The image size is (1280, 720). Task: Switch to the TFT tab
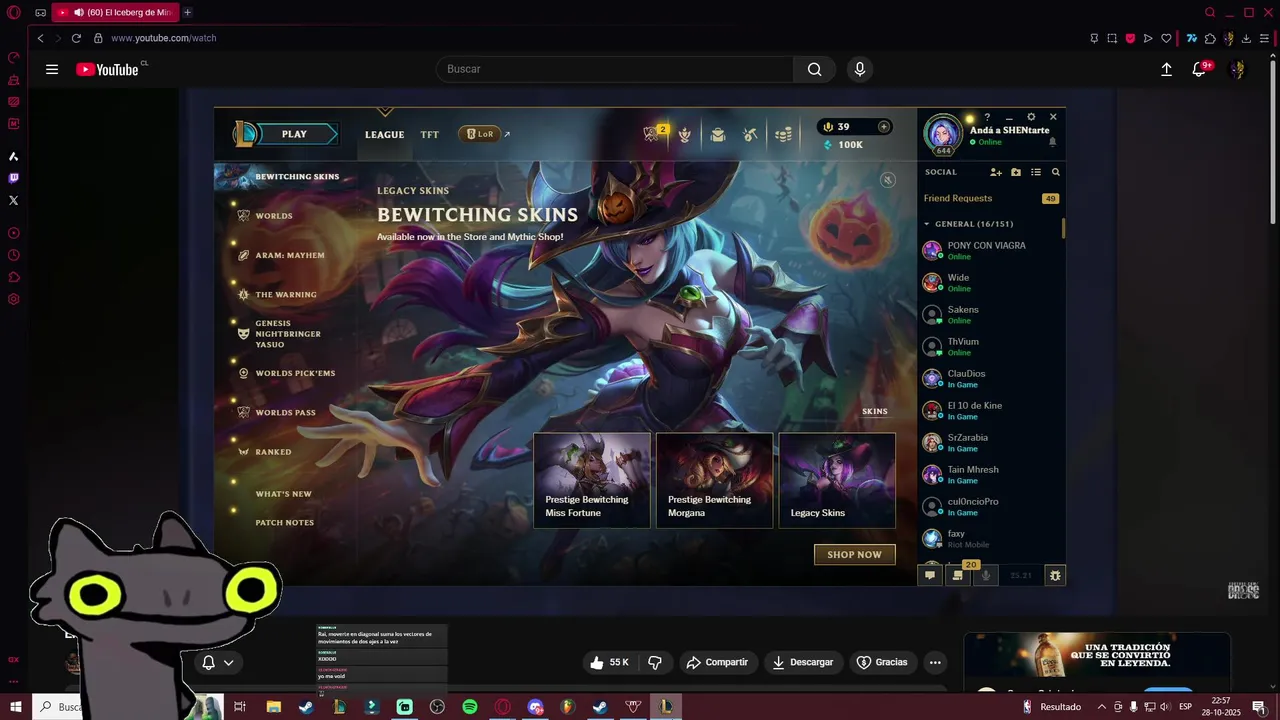pyautogui.click(x=430, y=135)
